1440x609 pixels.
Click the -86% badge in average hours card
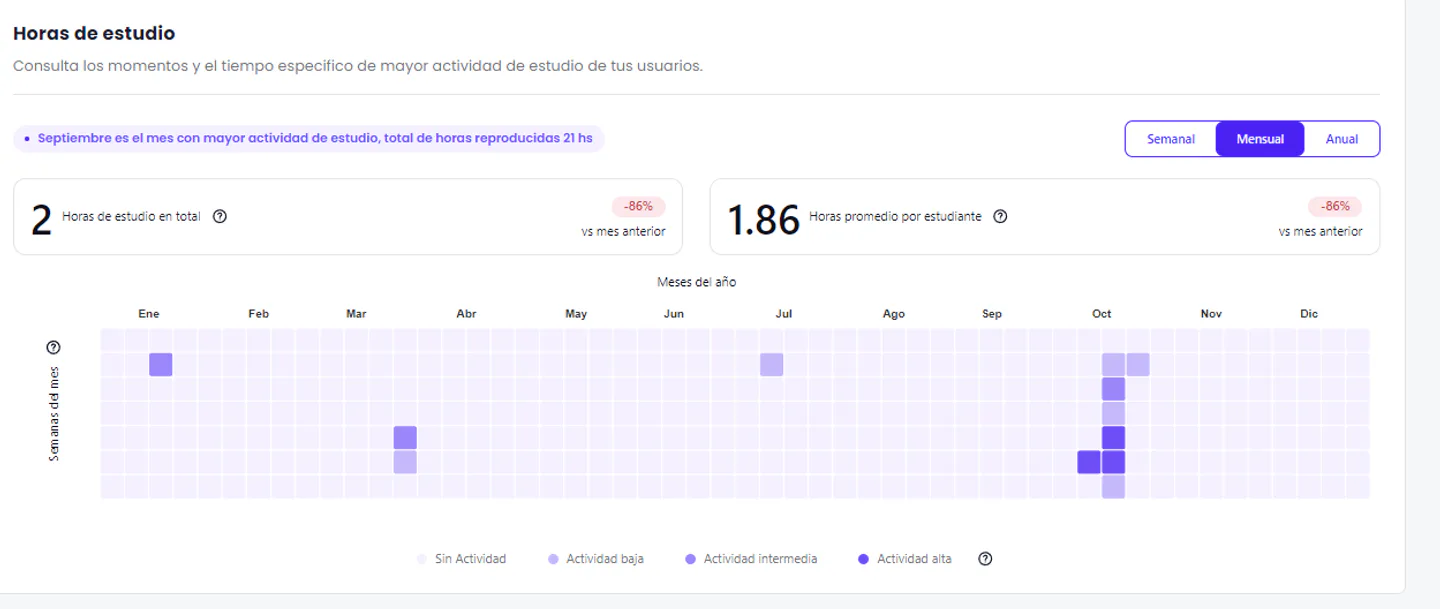1334,207
